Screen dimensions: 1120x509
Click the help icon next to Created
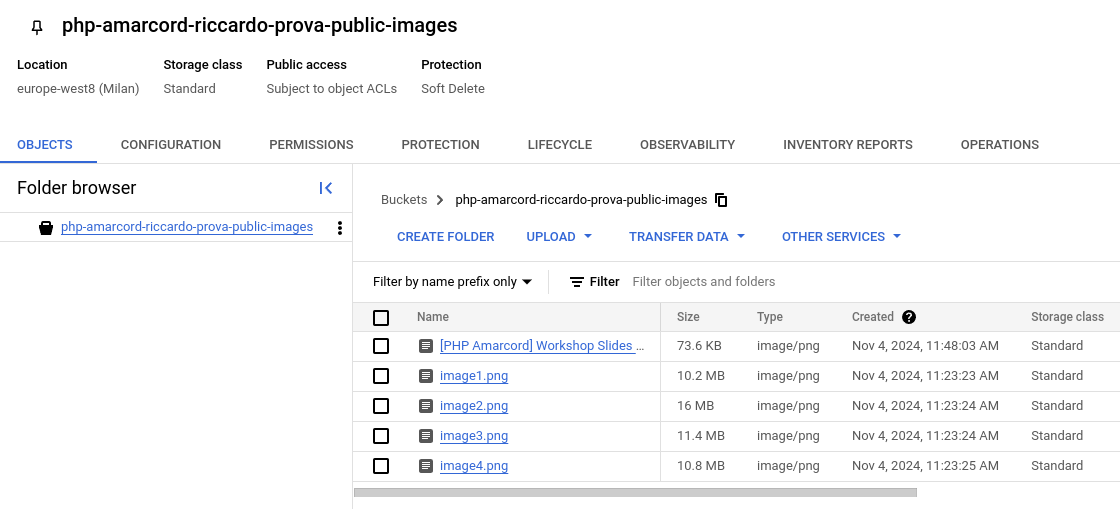(909, 317)
